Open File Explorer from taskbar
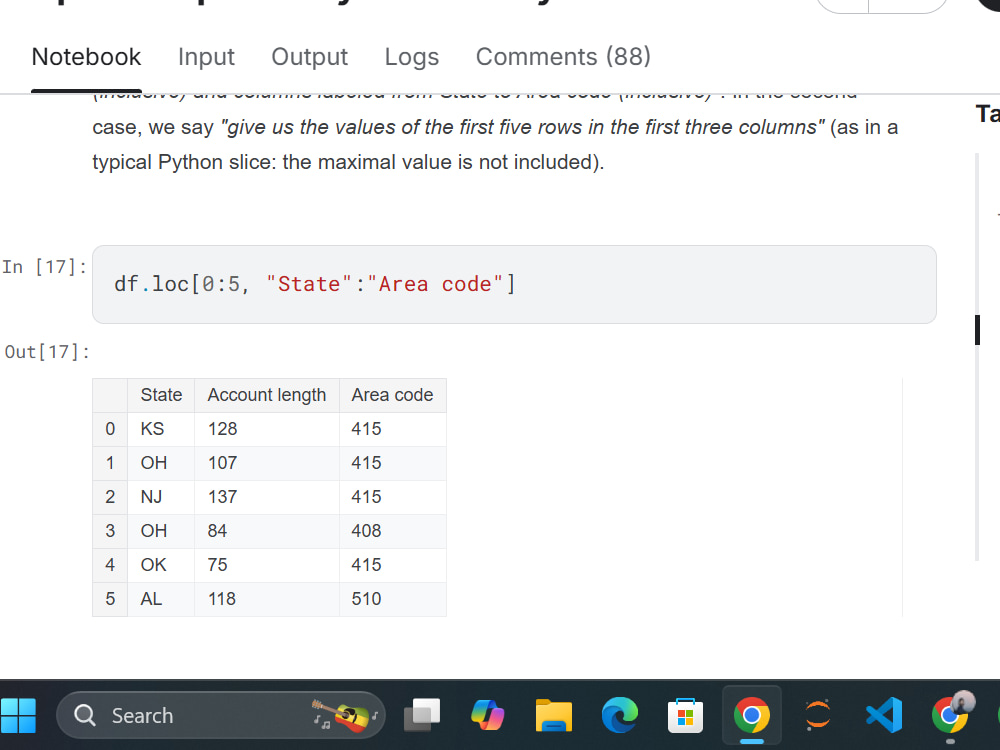 pyautogui.click(x=554, y=716)
